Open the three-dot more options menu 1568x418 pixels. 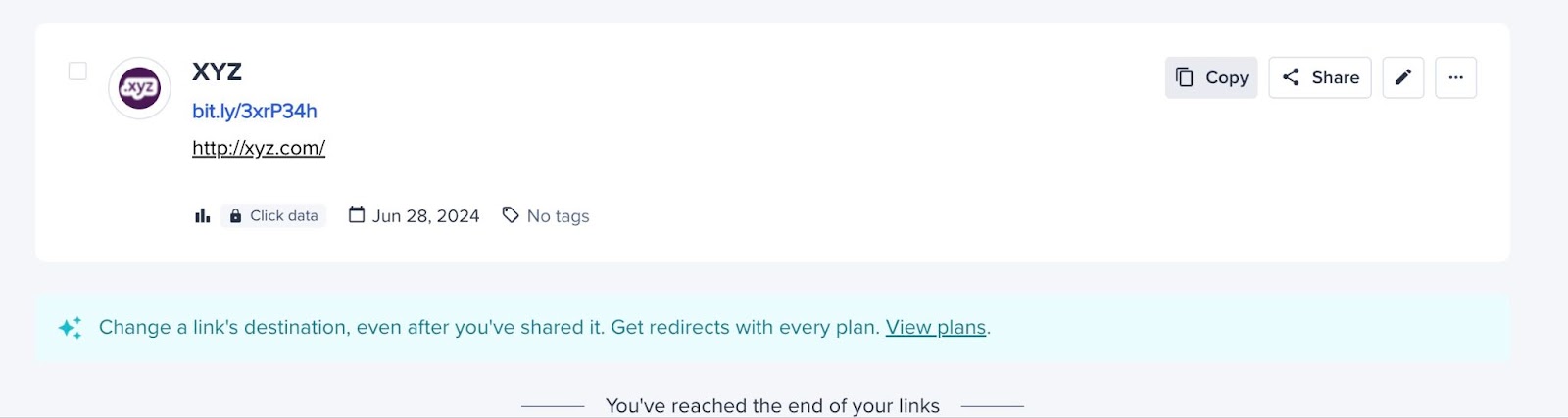(1456, 77)
